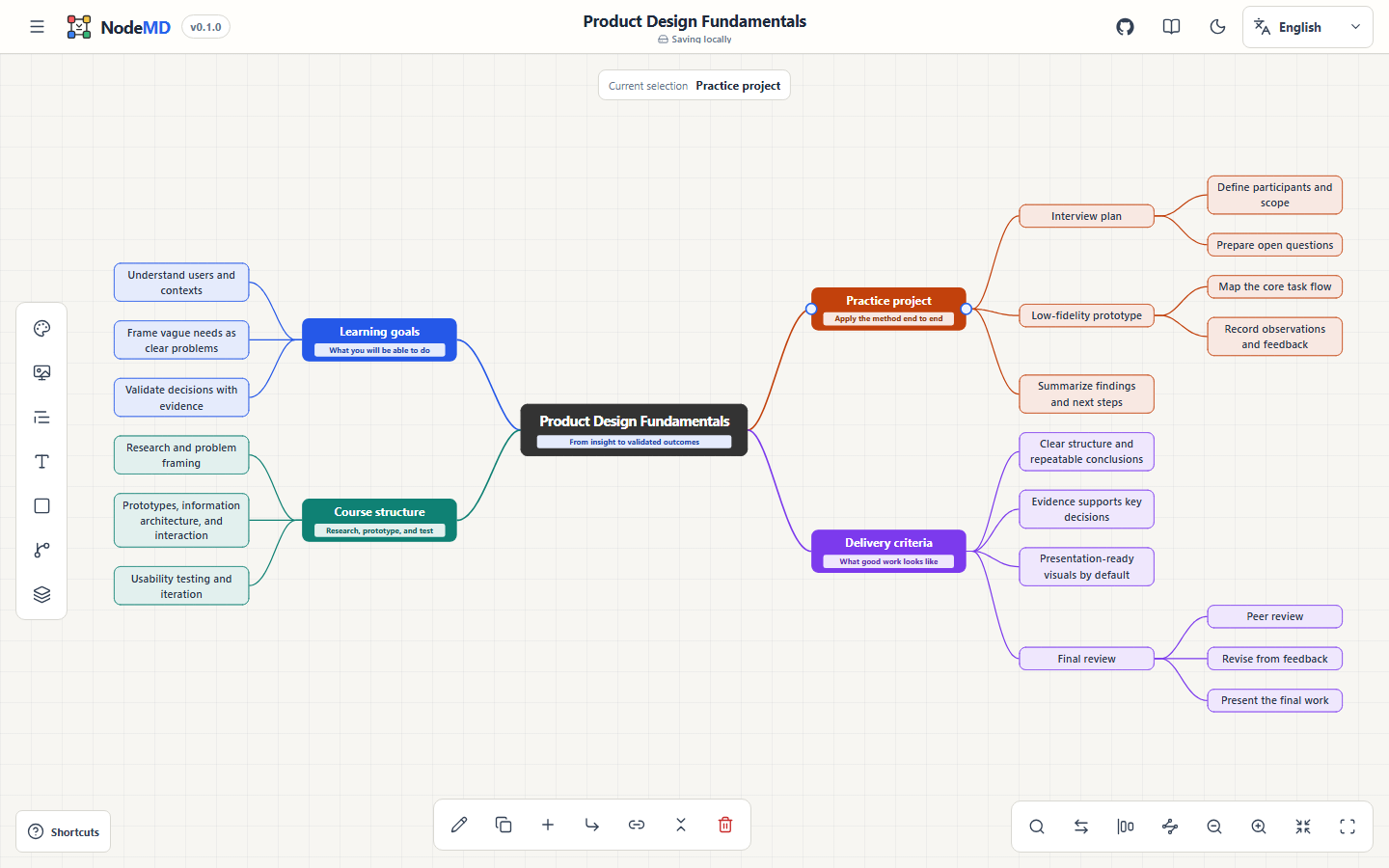Click the swap direction arrows icon
Viewport: 1389px width, 868px height.
(1081, 827)
